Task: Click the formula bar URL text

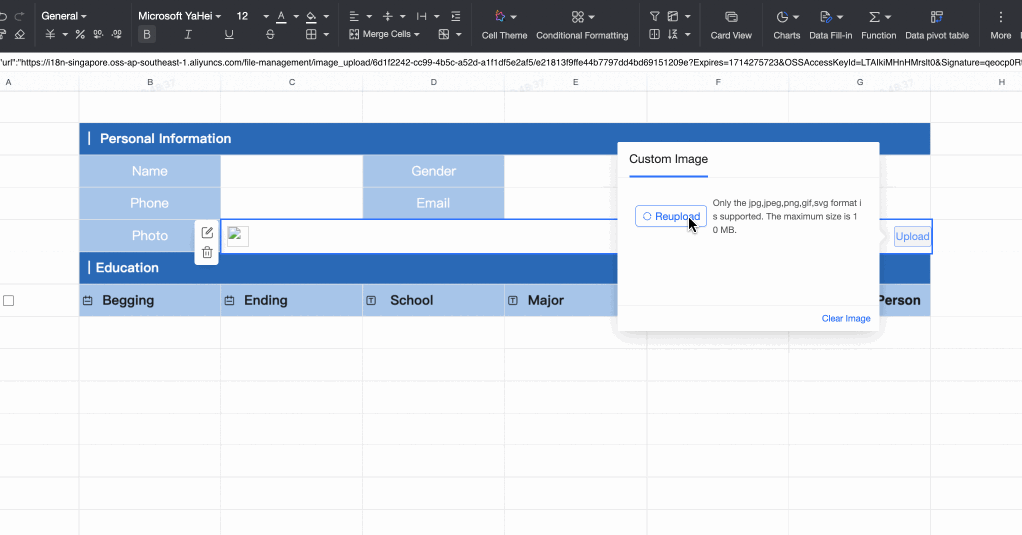Action: 511,63
